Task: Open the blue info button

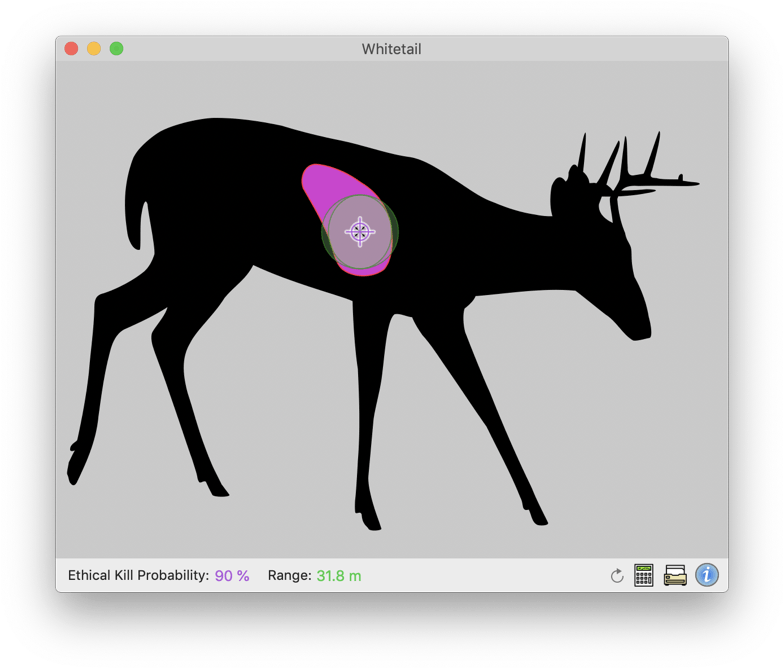Action: 707,575
